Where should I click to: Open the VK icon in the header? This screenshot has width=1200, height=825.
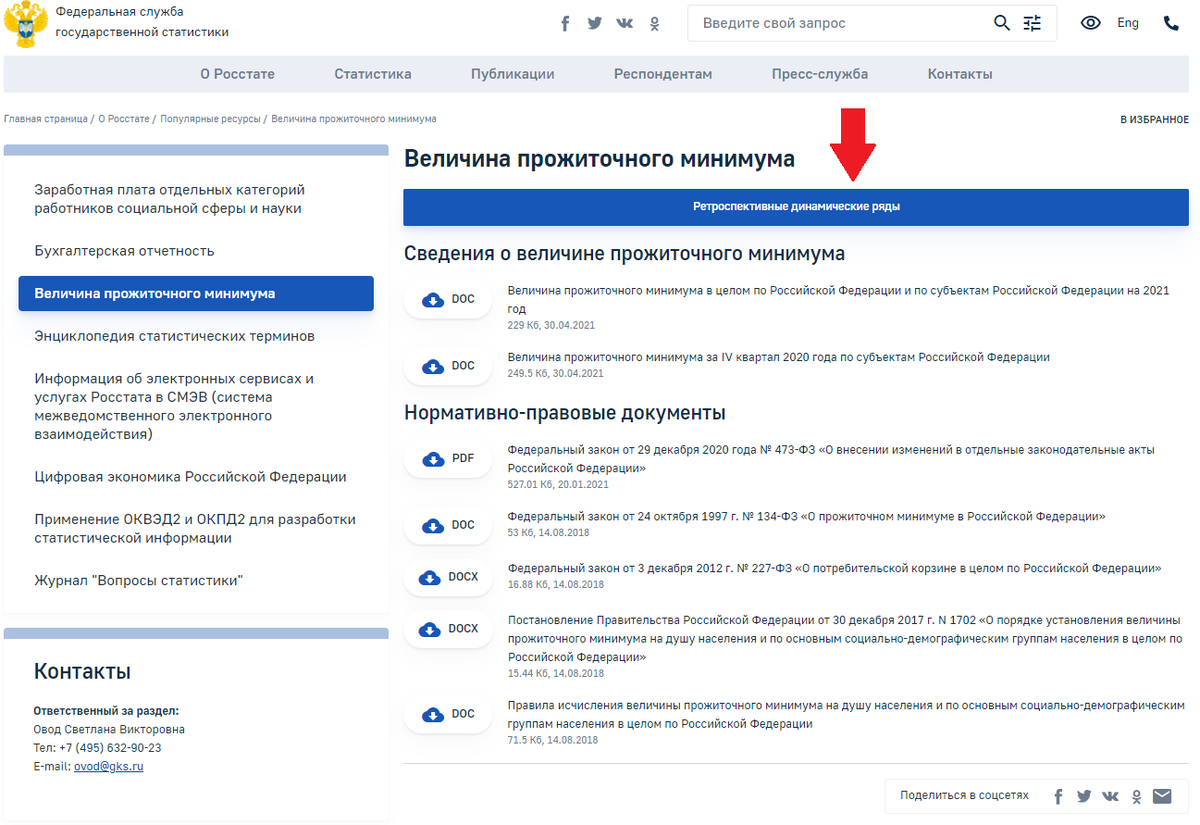click(624, 22)
